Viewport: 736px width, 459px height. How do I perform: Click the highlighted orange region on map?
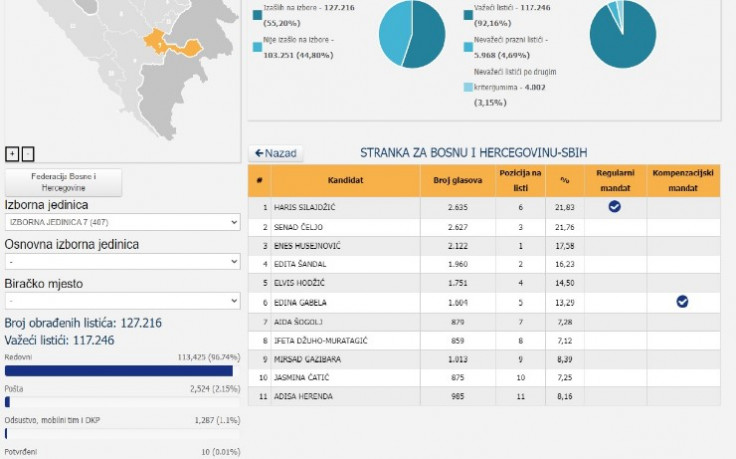(162, 42)
